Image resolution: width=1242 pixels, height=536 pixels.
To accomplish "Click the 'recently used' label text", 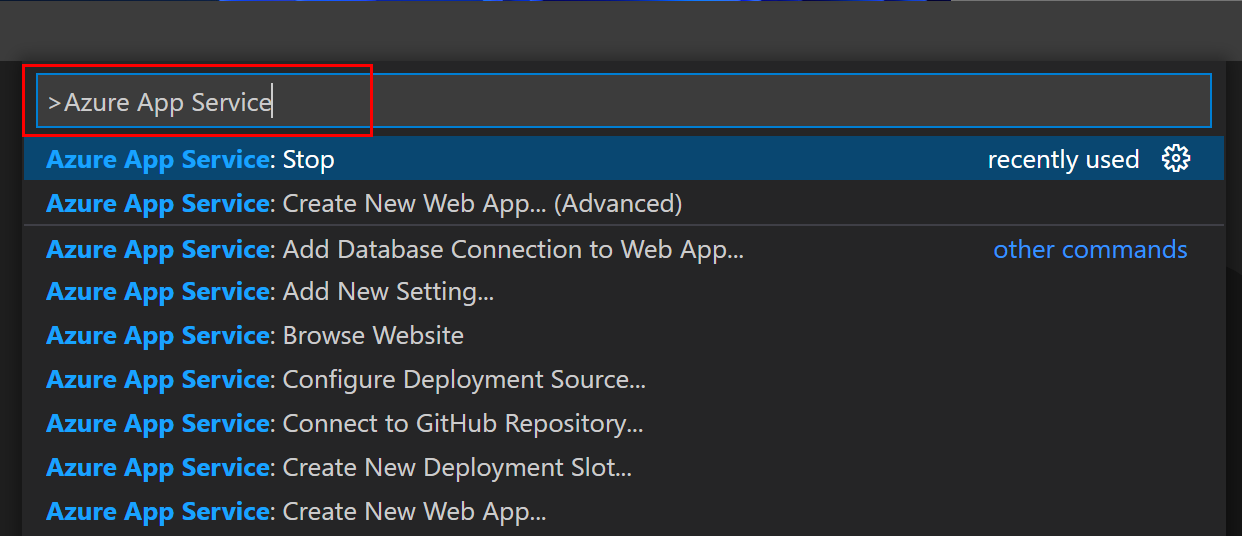I will 1063,160.
